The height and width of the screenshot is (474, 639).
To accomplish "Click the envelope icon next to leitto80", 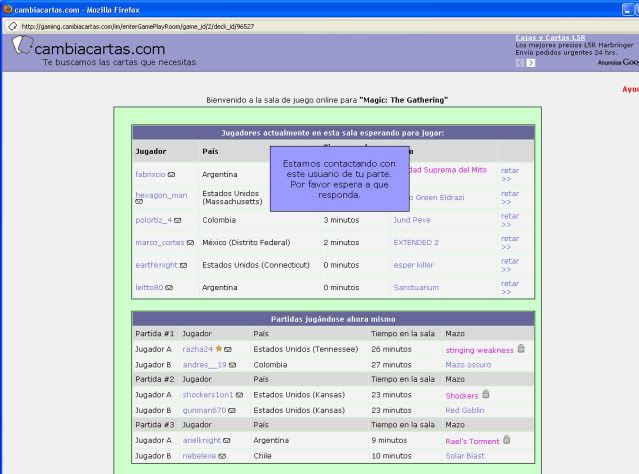I will click(x=169, y=288).
